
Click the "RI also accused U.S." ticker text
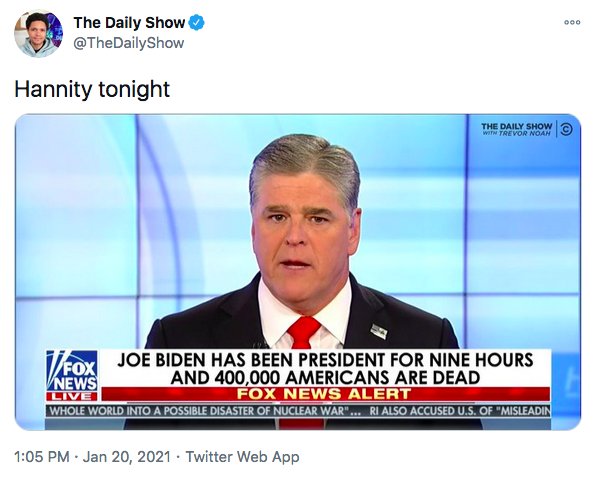460,411
